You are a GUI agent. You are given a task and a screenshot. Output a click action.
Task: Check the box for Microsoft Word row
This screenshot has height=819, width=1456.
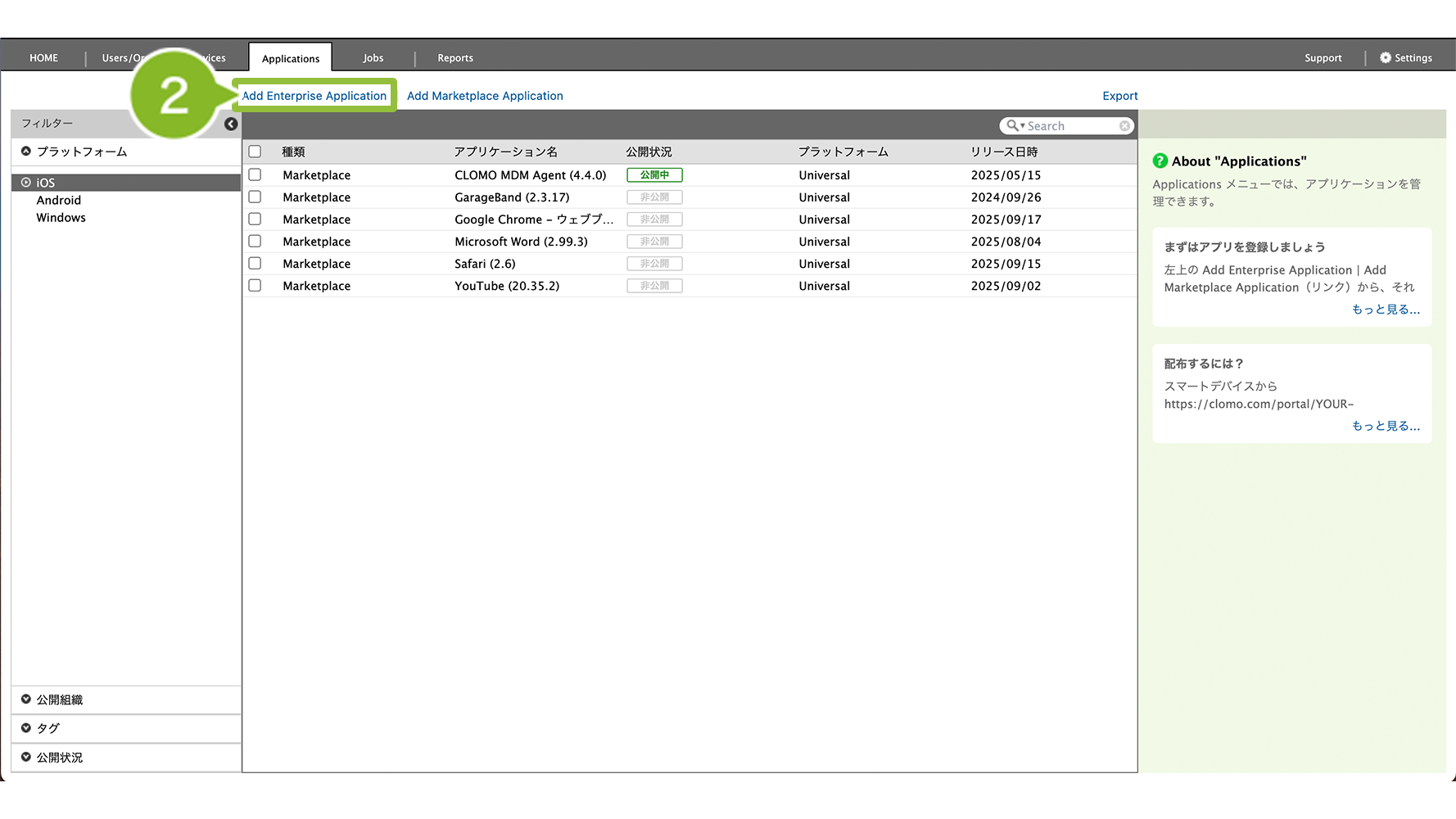point(255,242)
